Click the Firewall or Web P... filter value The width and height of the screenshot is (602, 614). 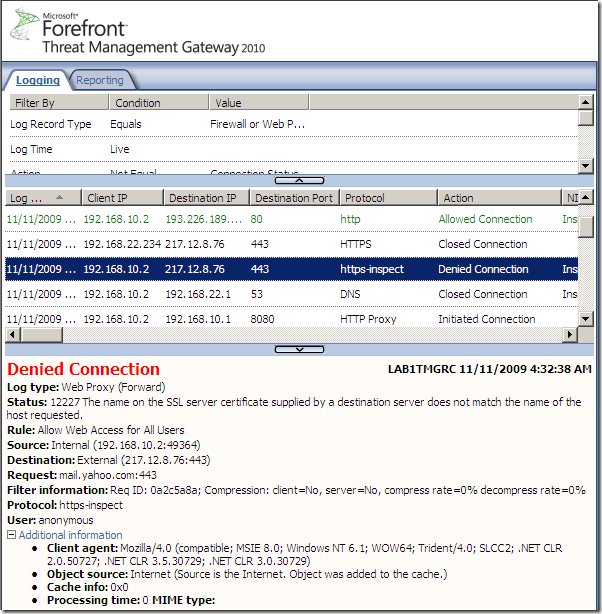pos(257,124)
